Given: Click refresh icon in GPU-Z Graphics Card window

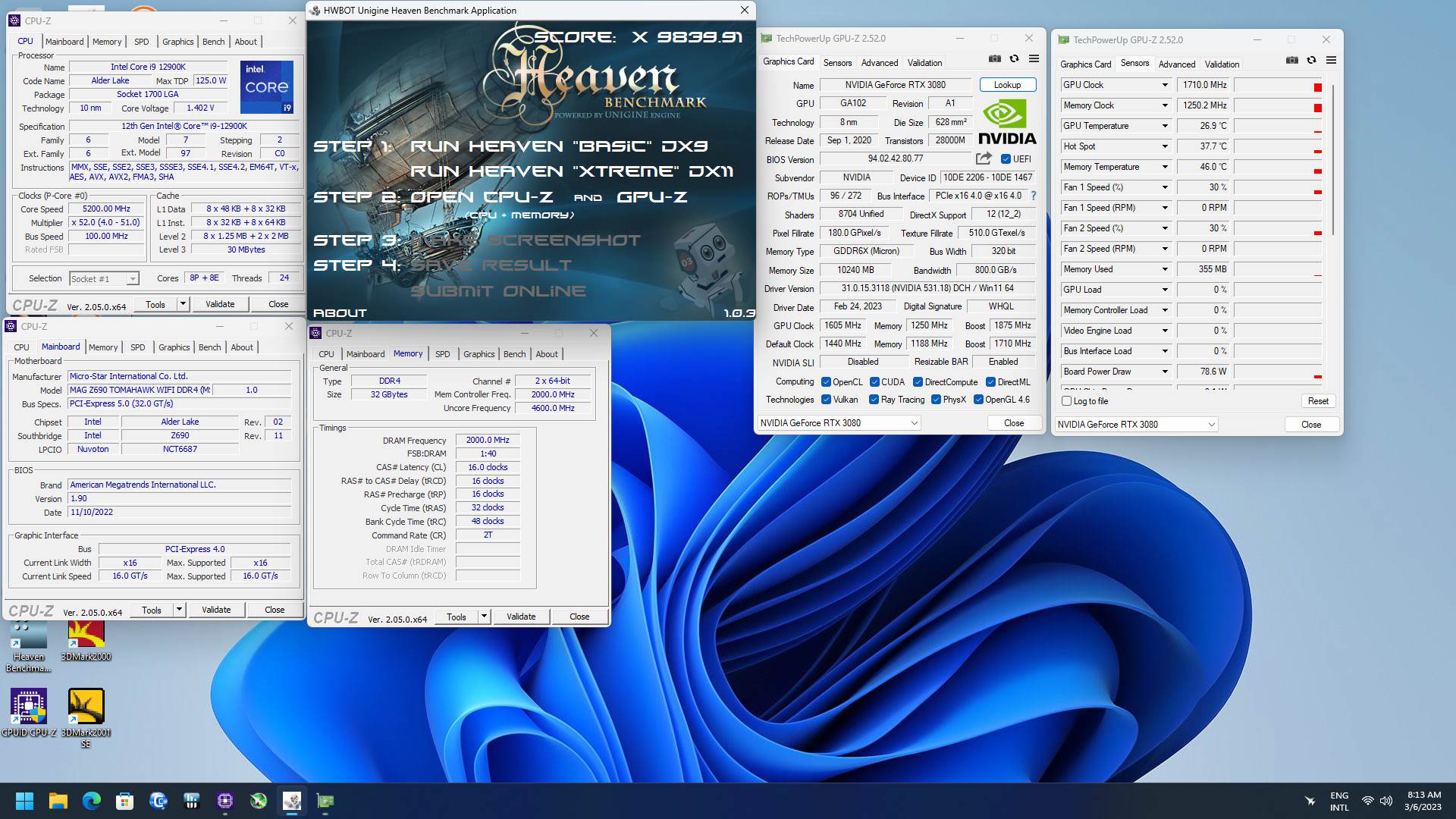Looking at the screenshot, I should (x=1014, y=59).
